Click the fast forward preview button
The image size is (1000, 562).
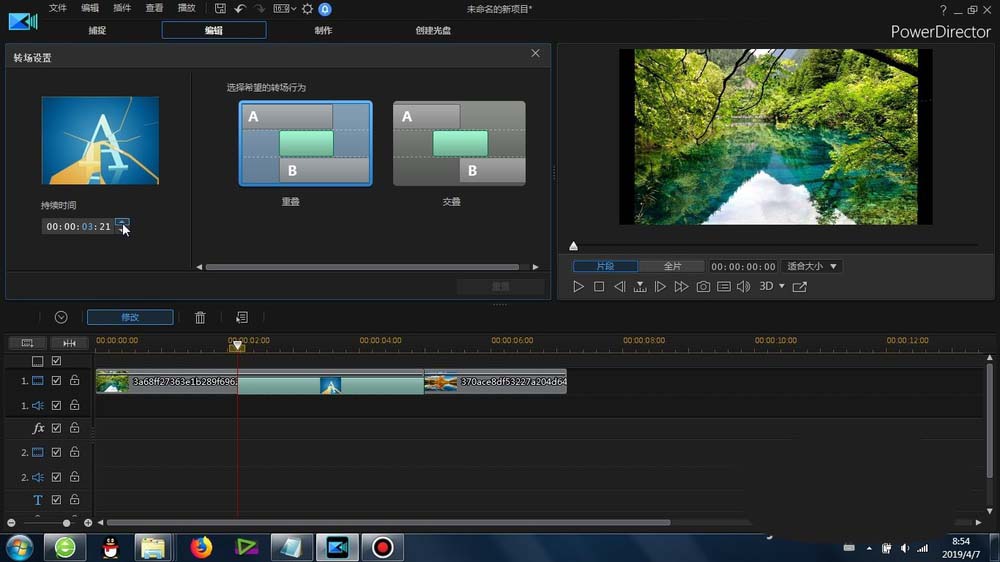(x=681, y=287)
